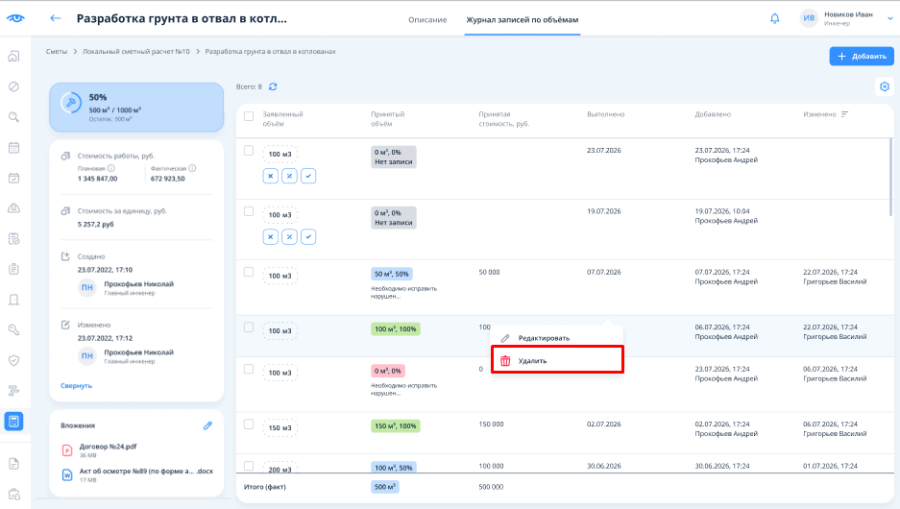Go to Сметы breadcrumb
900x509 pixels.
pos(56,52)
